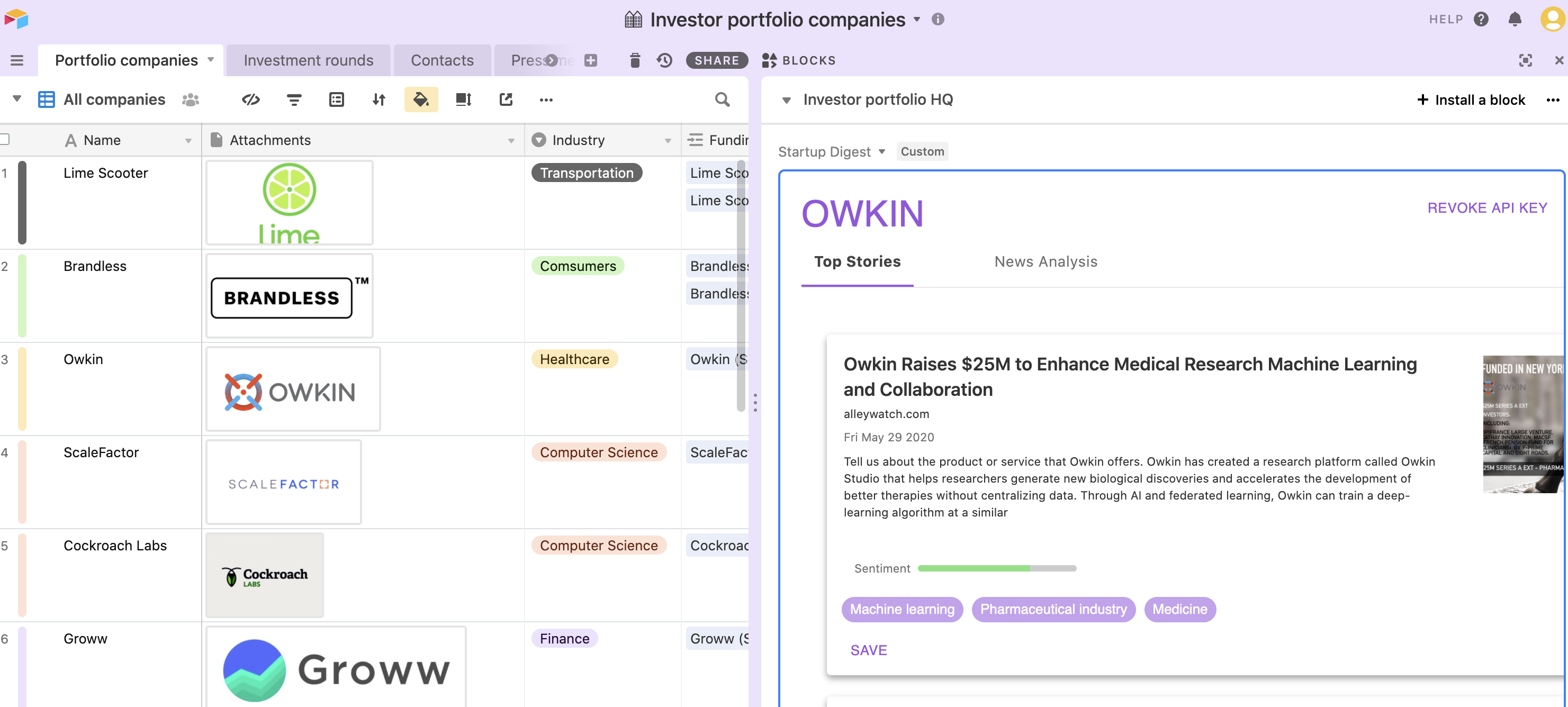
Task: Open the filter records tool
Action: click(294, 99)
